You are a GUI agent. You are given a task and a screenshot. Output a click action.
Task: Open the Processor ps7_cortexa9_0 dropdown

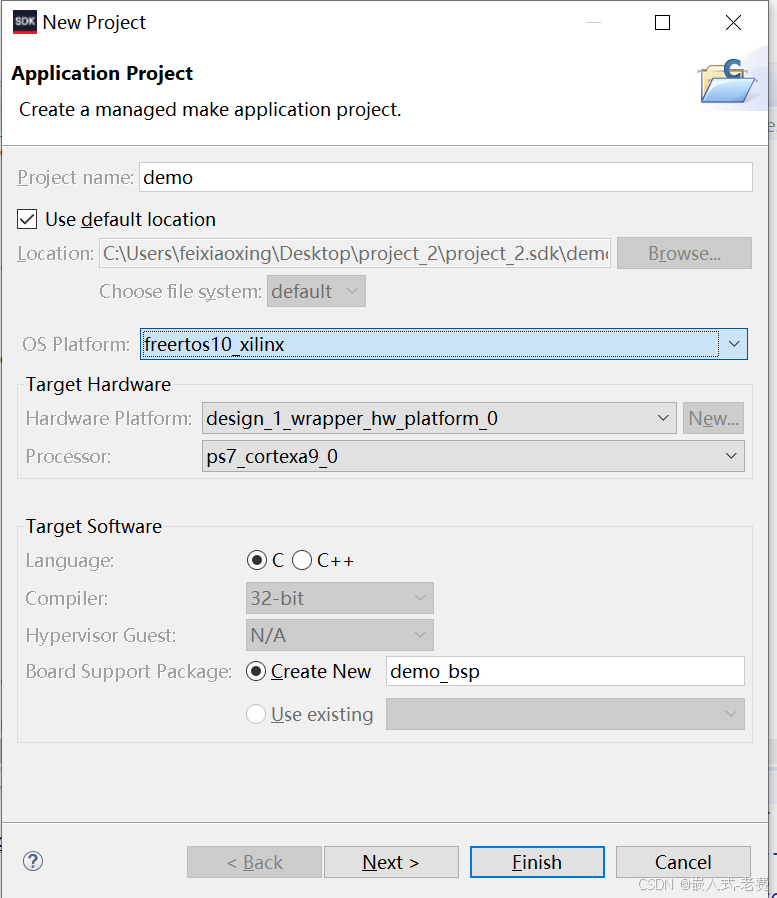tap(473, 456)
